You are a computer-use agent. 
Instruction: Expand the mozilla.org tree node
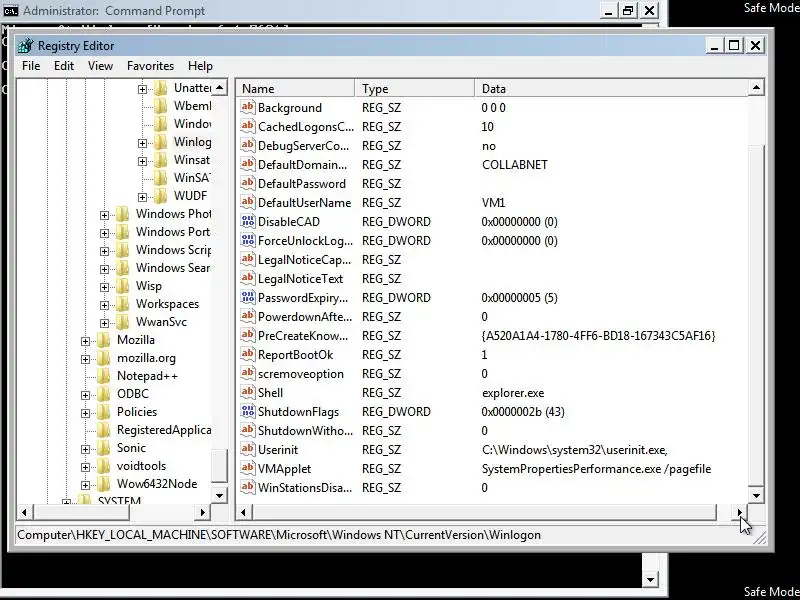point(85,359)
